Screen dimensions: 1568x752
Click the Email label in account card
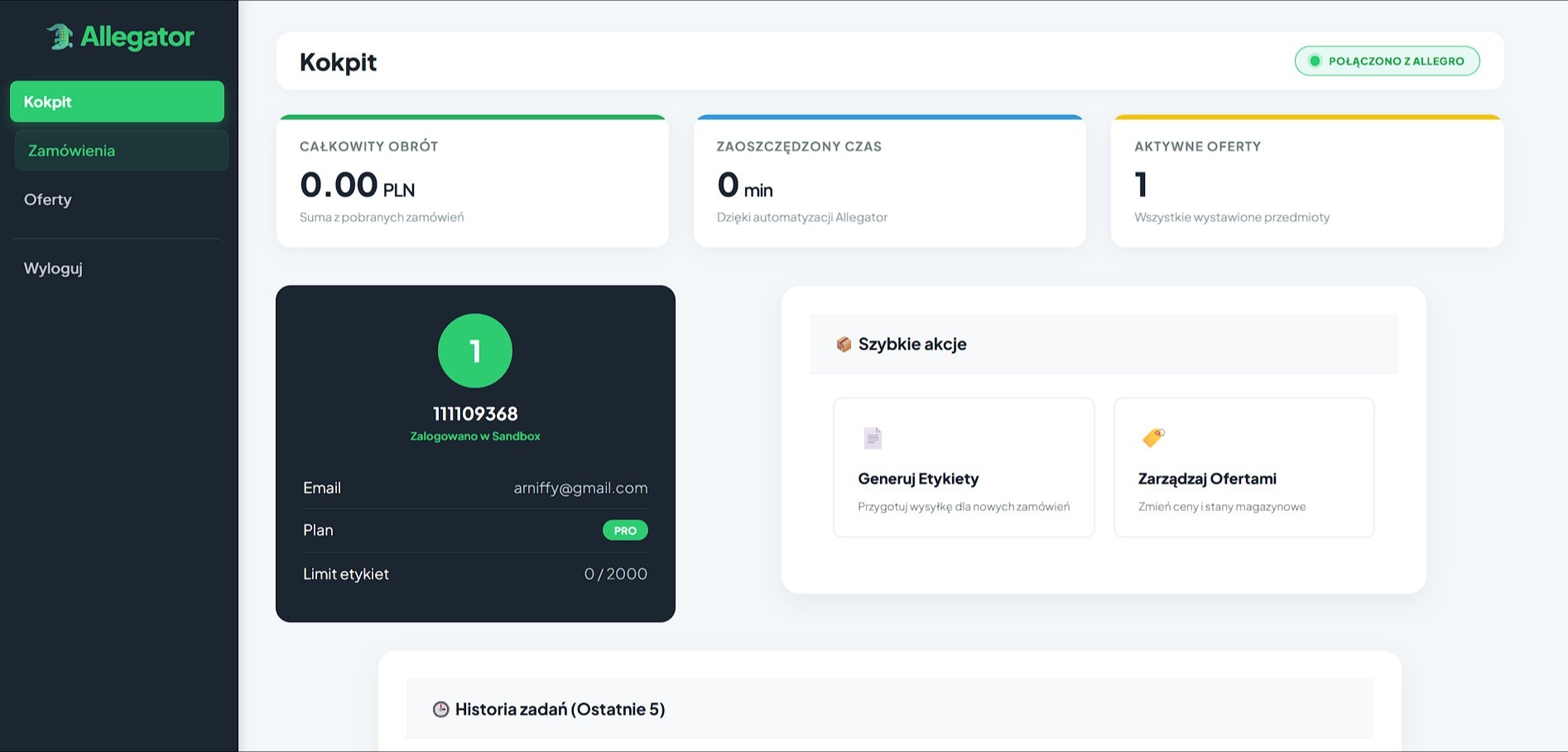coord(322,488)
